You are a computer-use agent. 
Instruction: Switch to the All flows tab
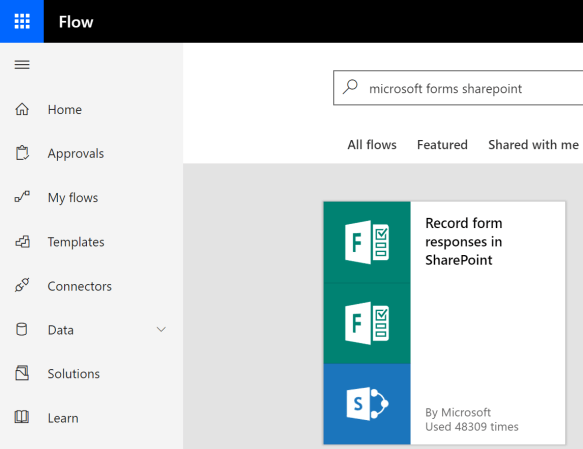[x=372, y=145]
